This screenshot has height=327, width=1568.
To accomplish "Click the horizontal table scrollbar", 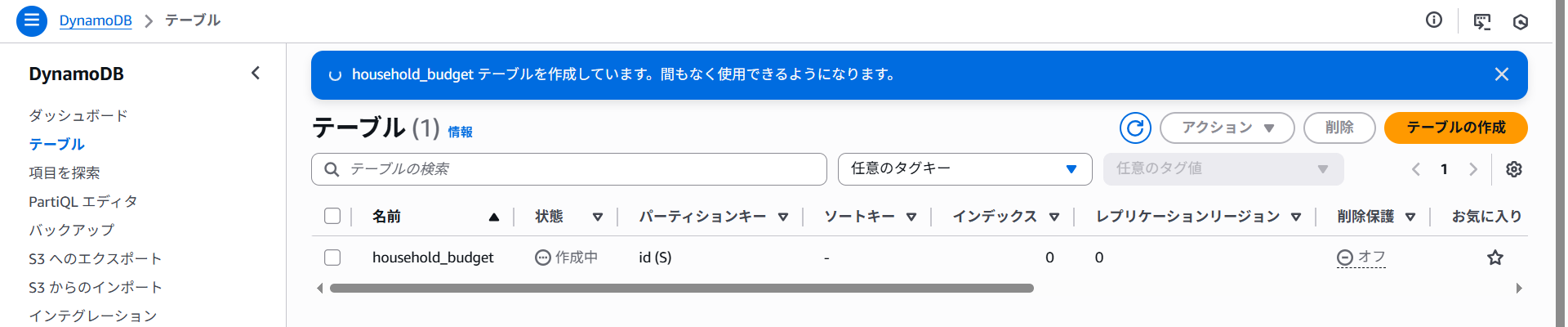I will click(x=682, y=288).
